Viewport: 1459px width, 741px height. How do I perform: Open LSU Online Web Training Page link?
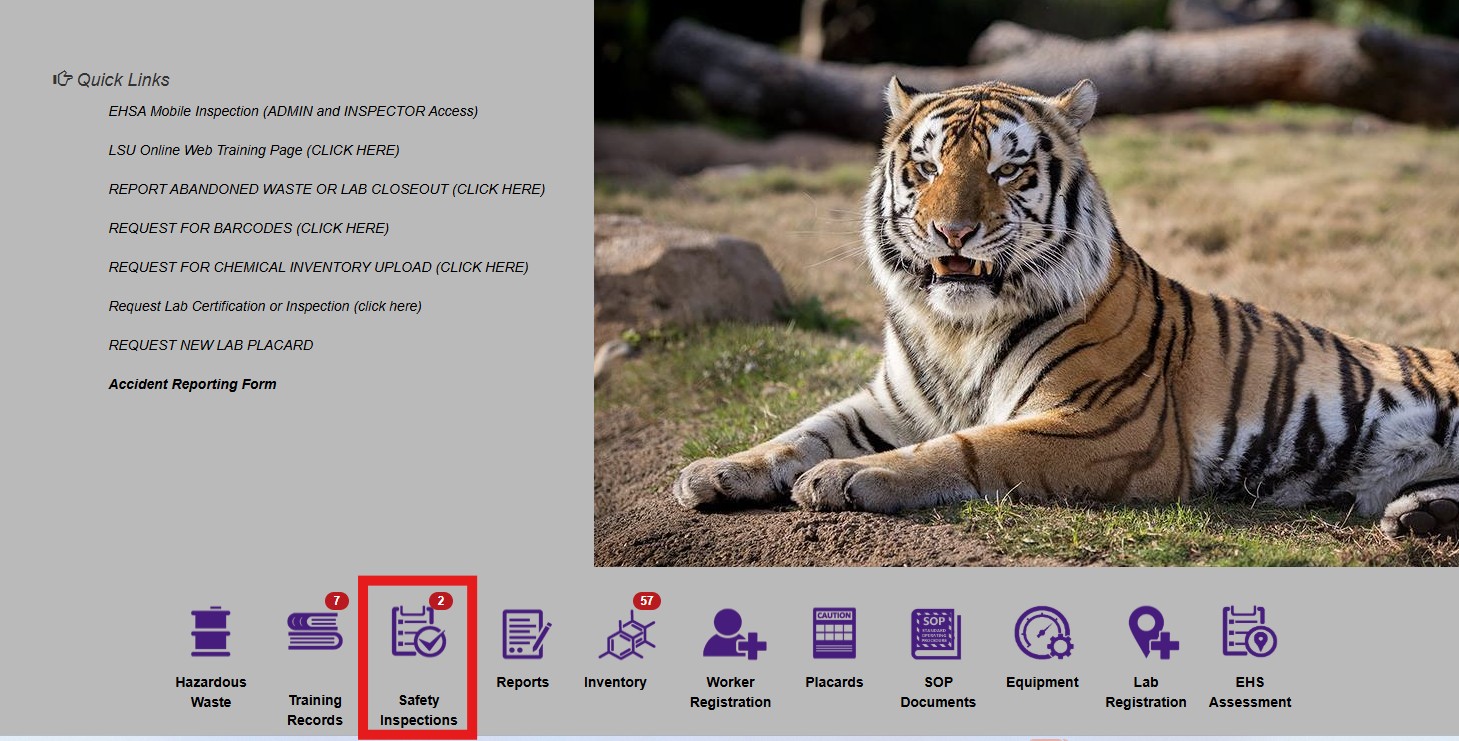tap(254, 150)
